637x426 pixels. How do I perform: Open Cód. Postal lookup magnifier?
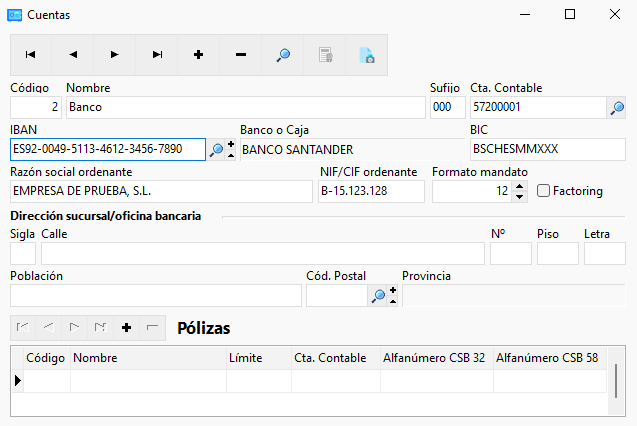coord(378,296)
